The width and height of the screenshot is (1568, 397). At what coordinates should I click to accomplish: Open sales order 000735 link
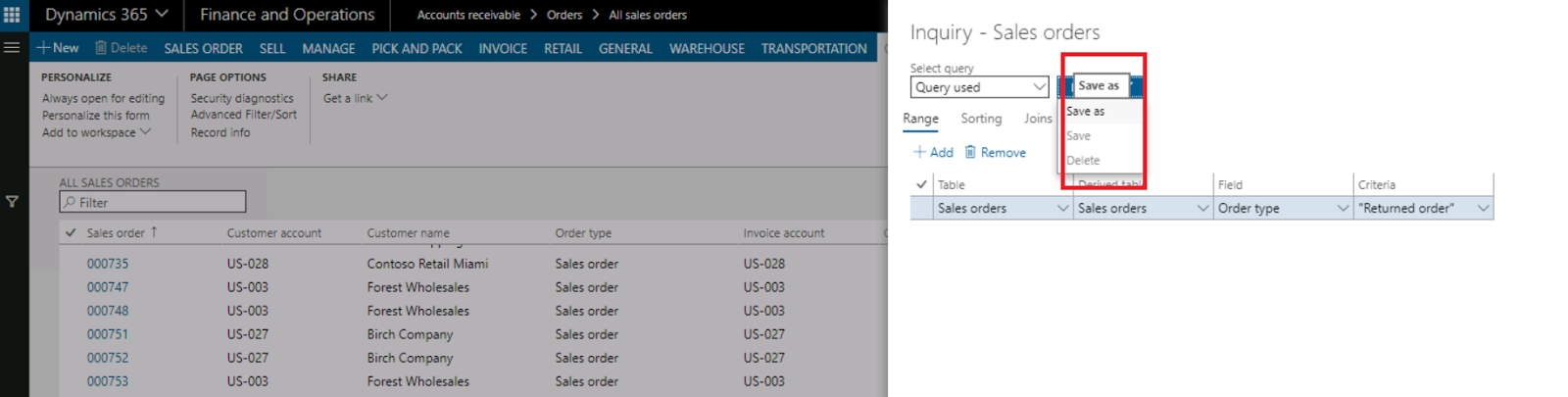(108, 264)
